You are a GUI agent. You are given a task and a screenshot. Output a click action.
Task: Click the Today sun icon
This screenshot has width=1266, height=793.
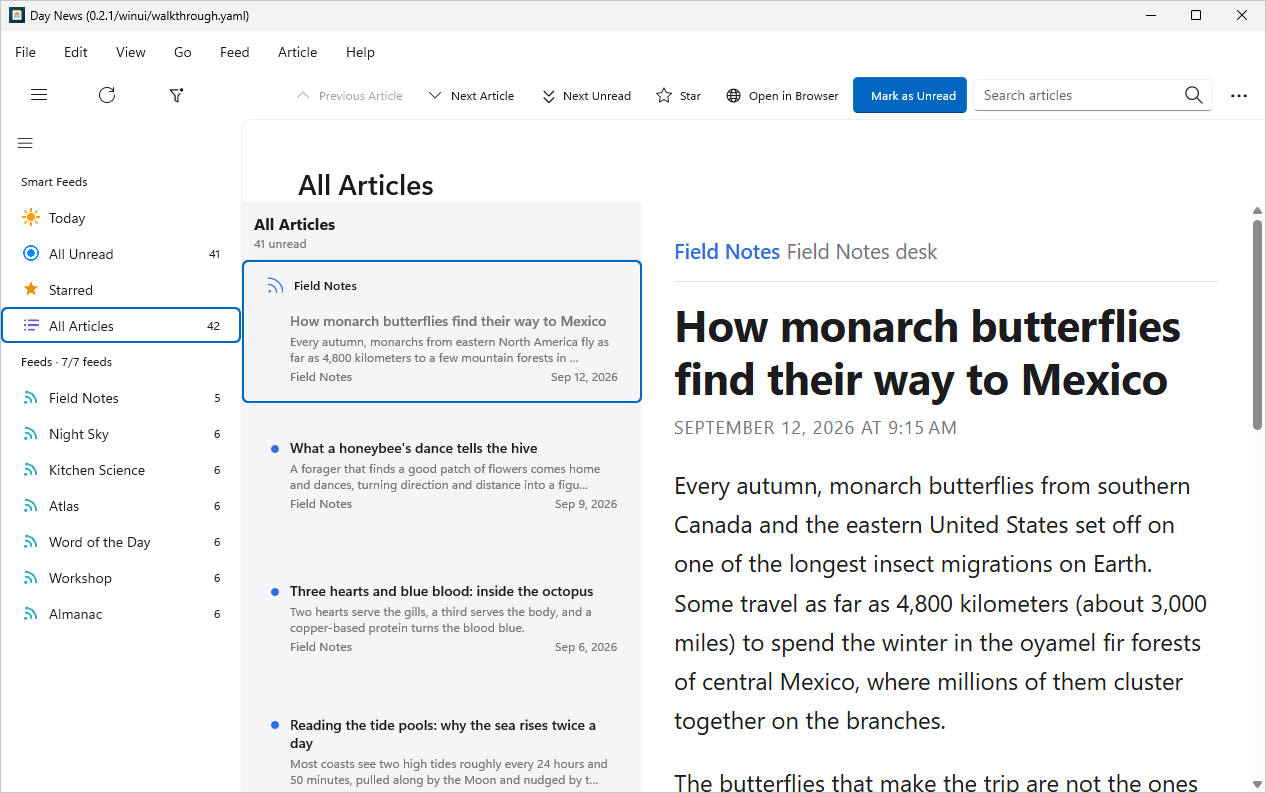point(31,218)
